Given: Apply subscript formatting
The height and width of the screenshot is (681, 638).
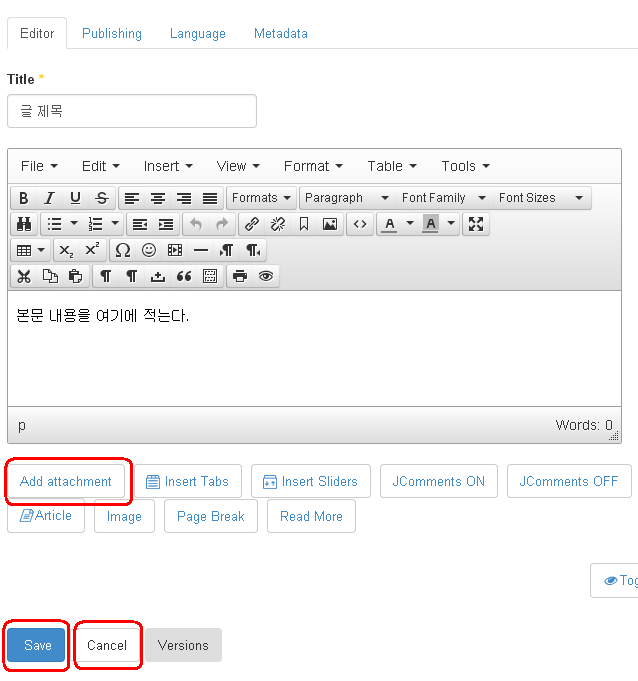Looking at the screenshot, I should click(66, 250).
